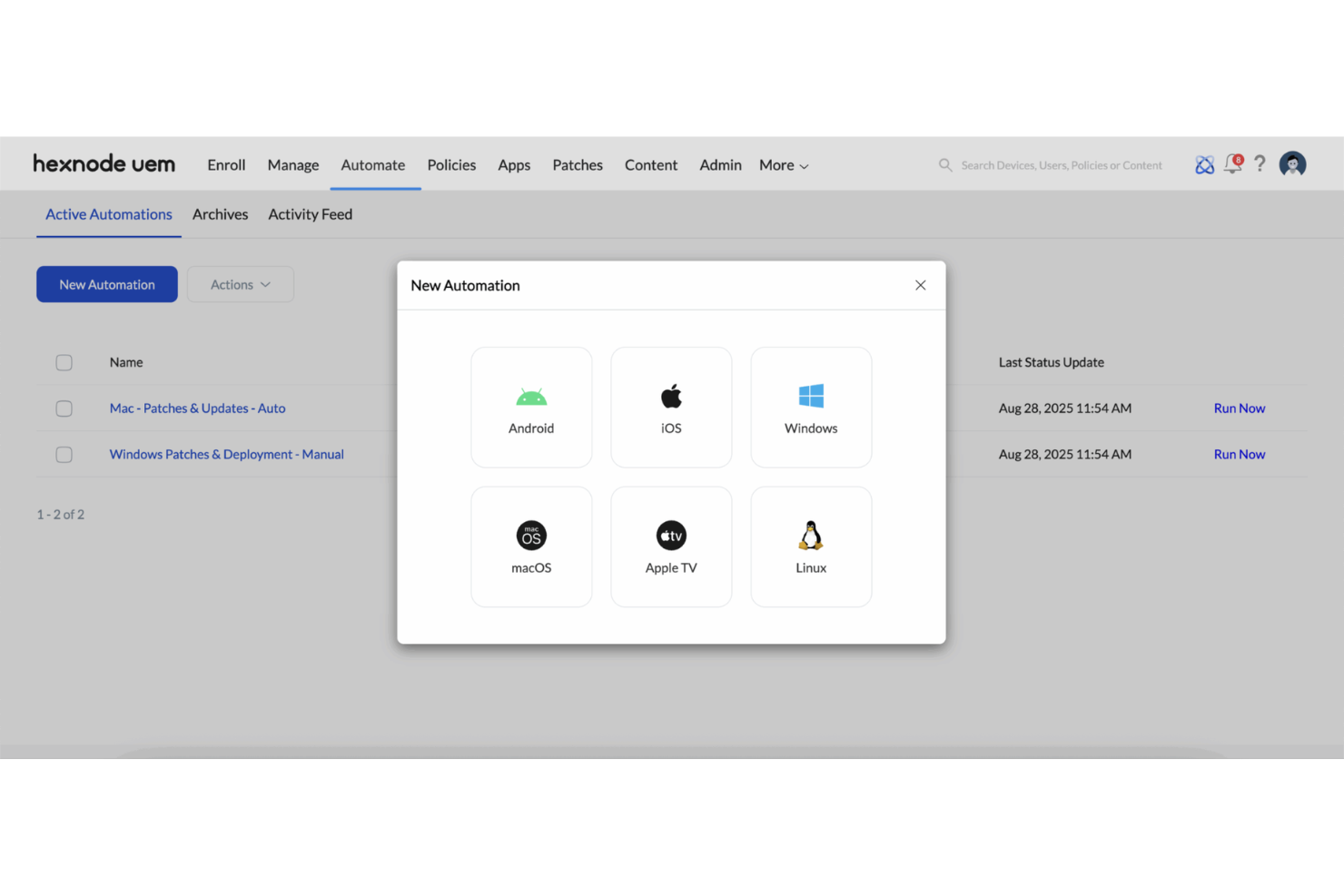The width and height of the screenshot is (1344, 896).
Task: Open the Admin menu
Action: pos(720,165)
